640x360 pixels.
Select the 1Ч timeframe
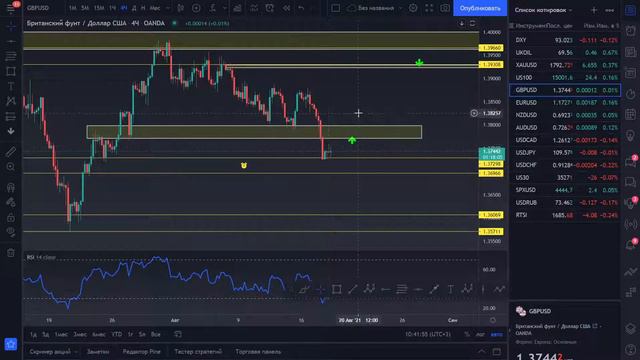112,8
